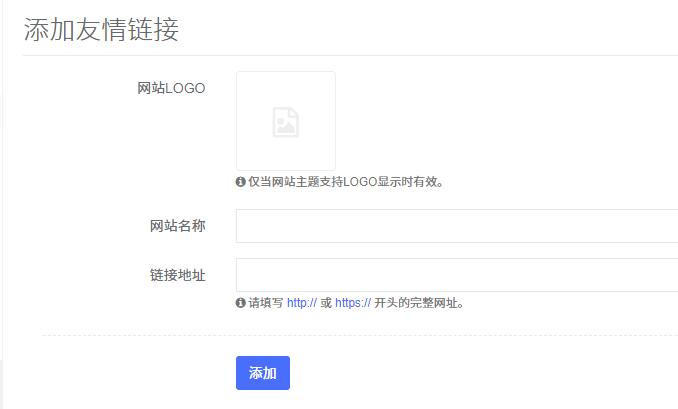Click the word LOGO in the hint text
678x409 pixels.
pos(359,182)
